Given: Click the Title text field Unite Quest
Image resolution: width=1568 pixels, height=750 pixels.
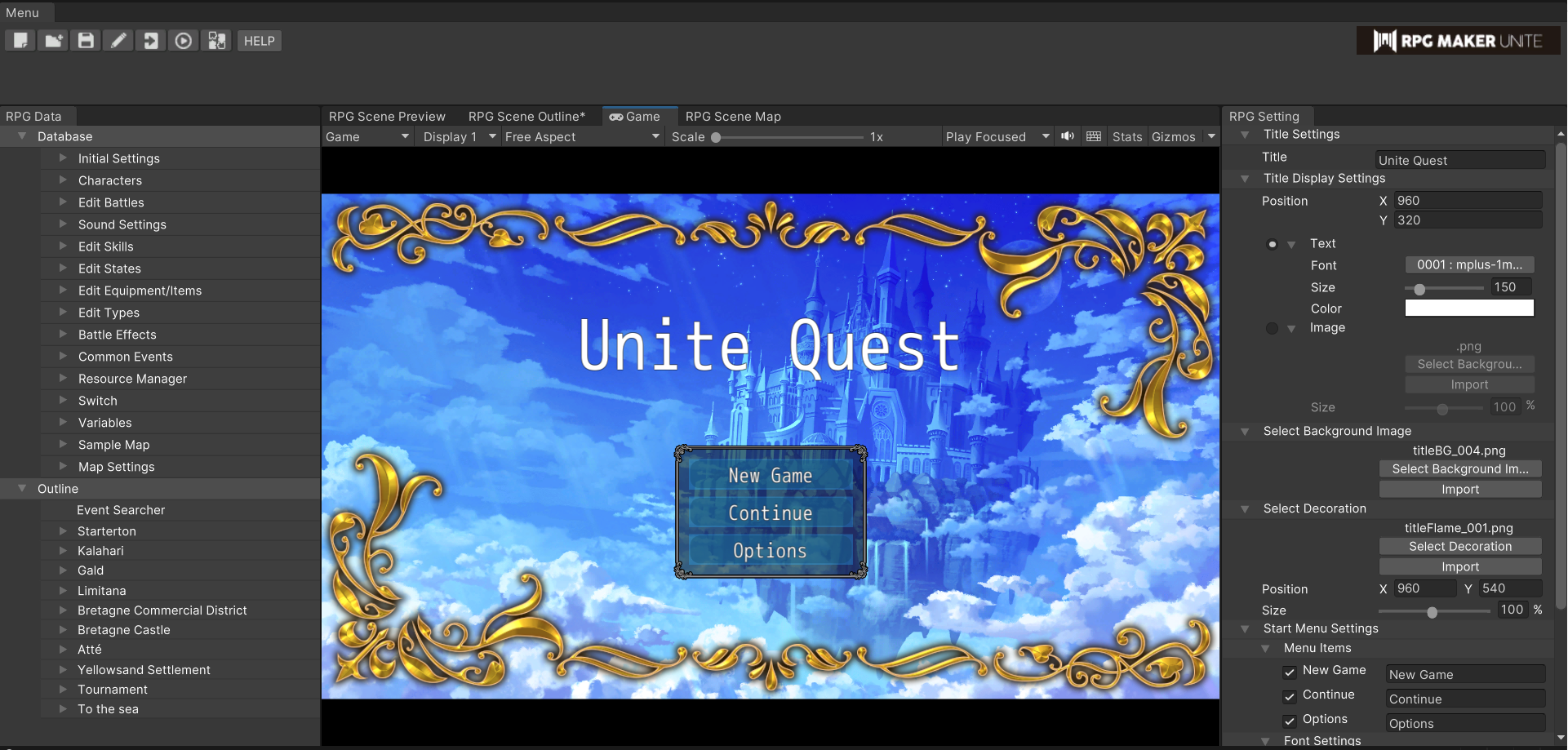Looking at the screenshot, I should click(x=1459, y=160).
